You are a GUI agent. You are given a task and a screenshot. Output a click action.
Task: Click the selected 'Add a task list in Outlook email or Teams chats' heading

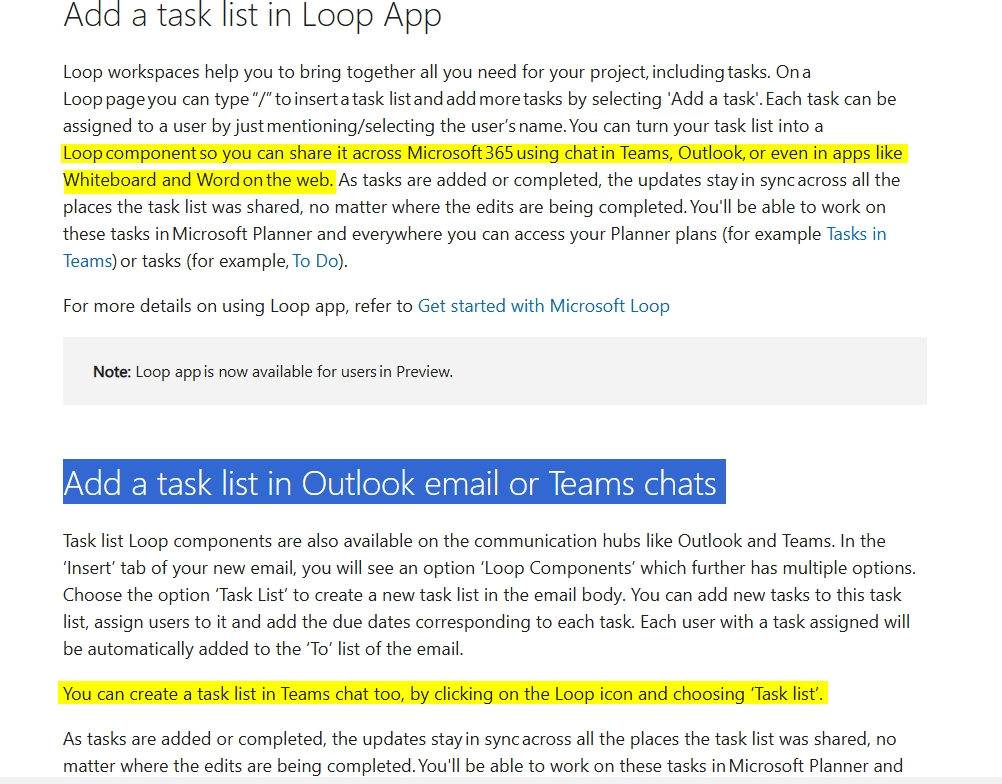click(x=394, y=482)
